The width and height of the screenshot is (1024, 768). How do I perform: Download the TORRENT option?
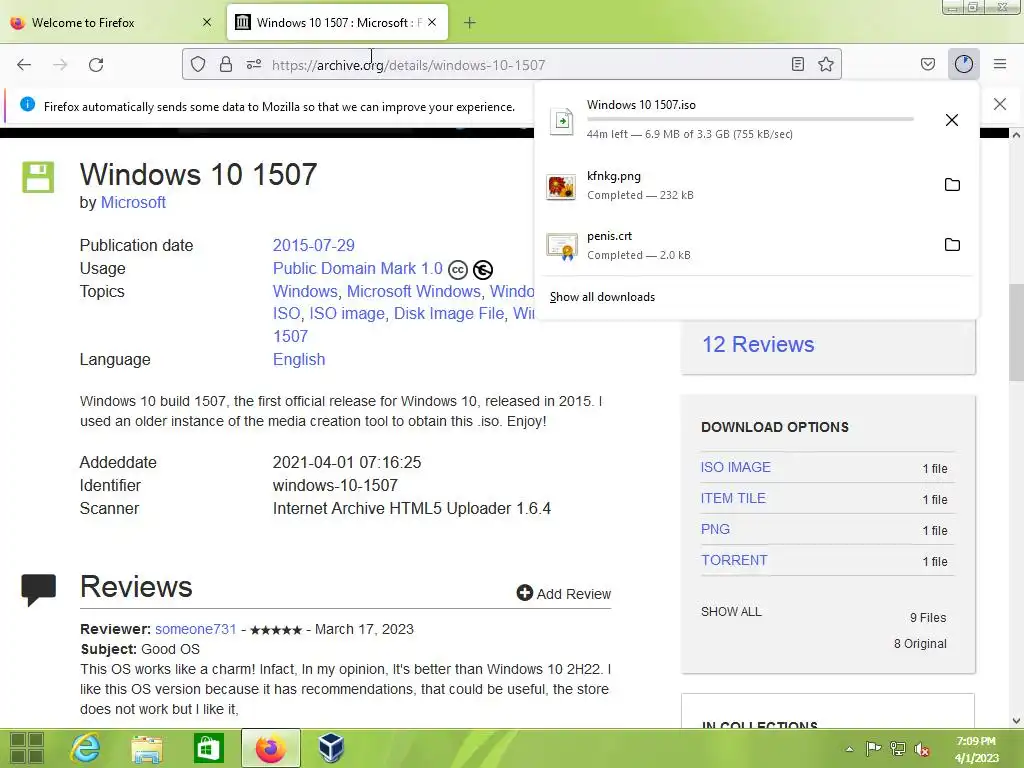tap(734, 560)
